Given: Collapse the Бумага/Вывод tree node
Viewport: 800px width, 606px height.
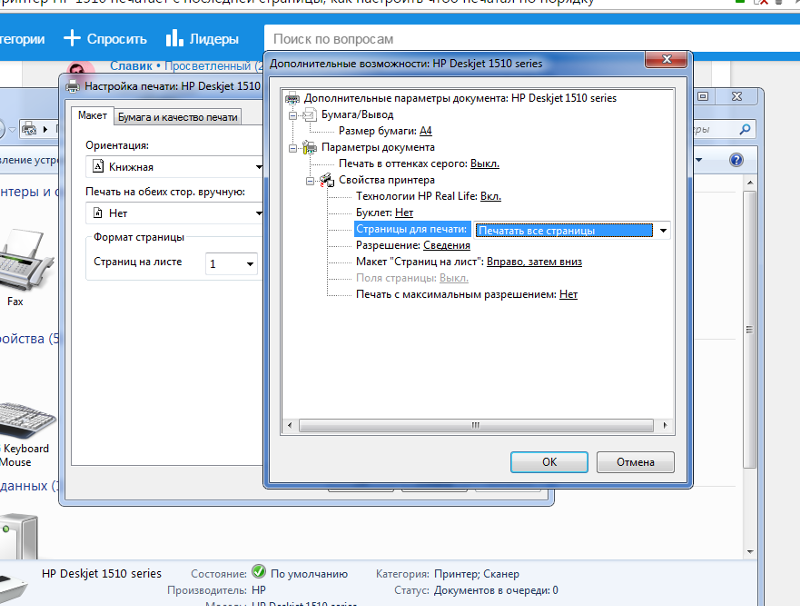Looking at the screenshot, I should click(x=293, y=115).
